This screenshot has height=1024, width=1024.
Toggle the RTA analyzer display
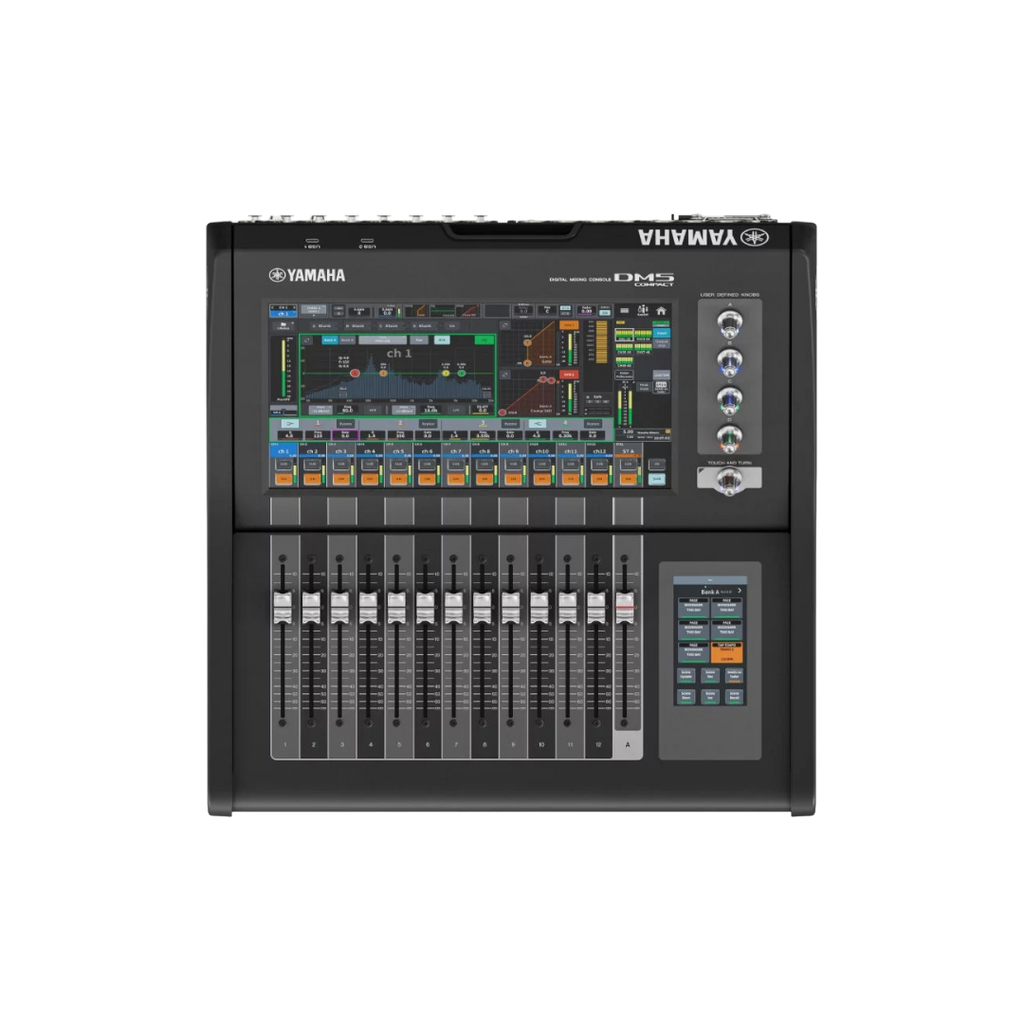coord(442,340)
